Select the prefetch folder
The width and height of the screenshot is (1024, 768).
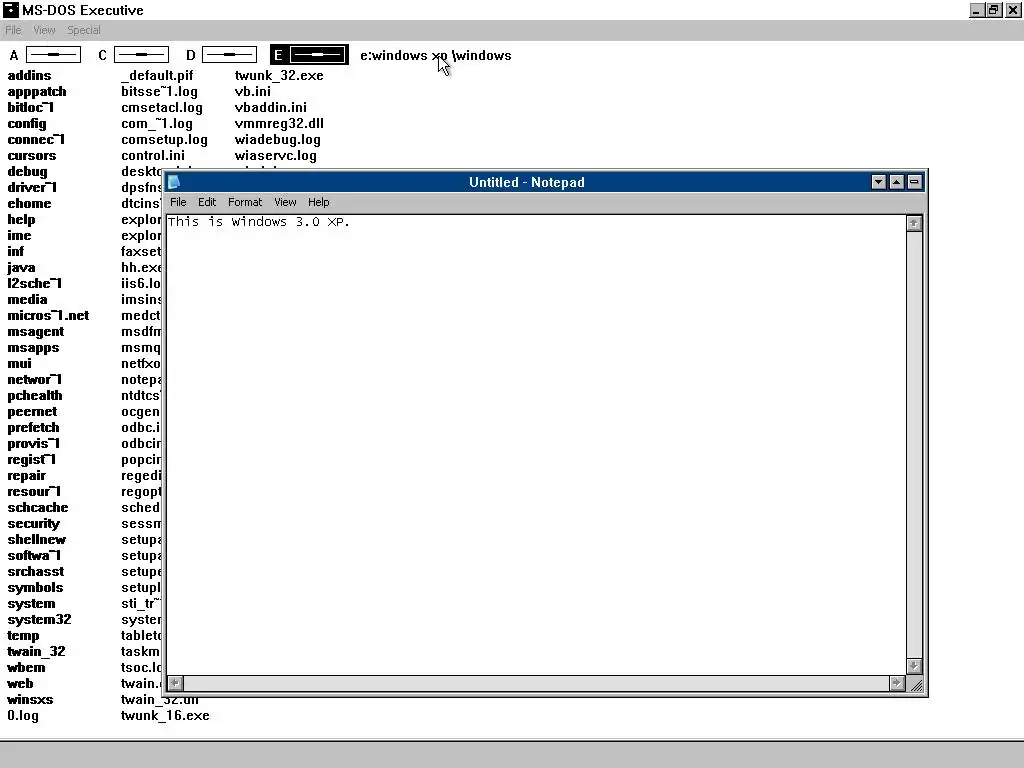(x=33, y=428)
